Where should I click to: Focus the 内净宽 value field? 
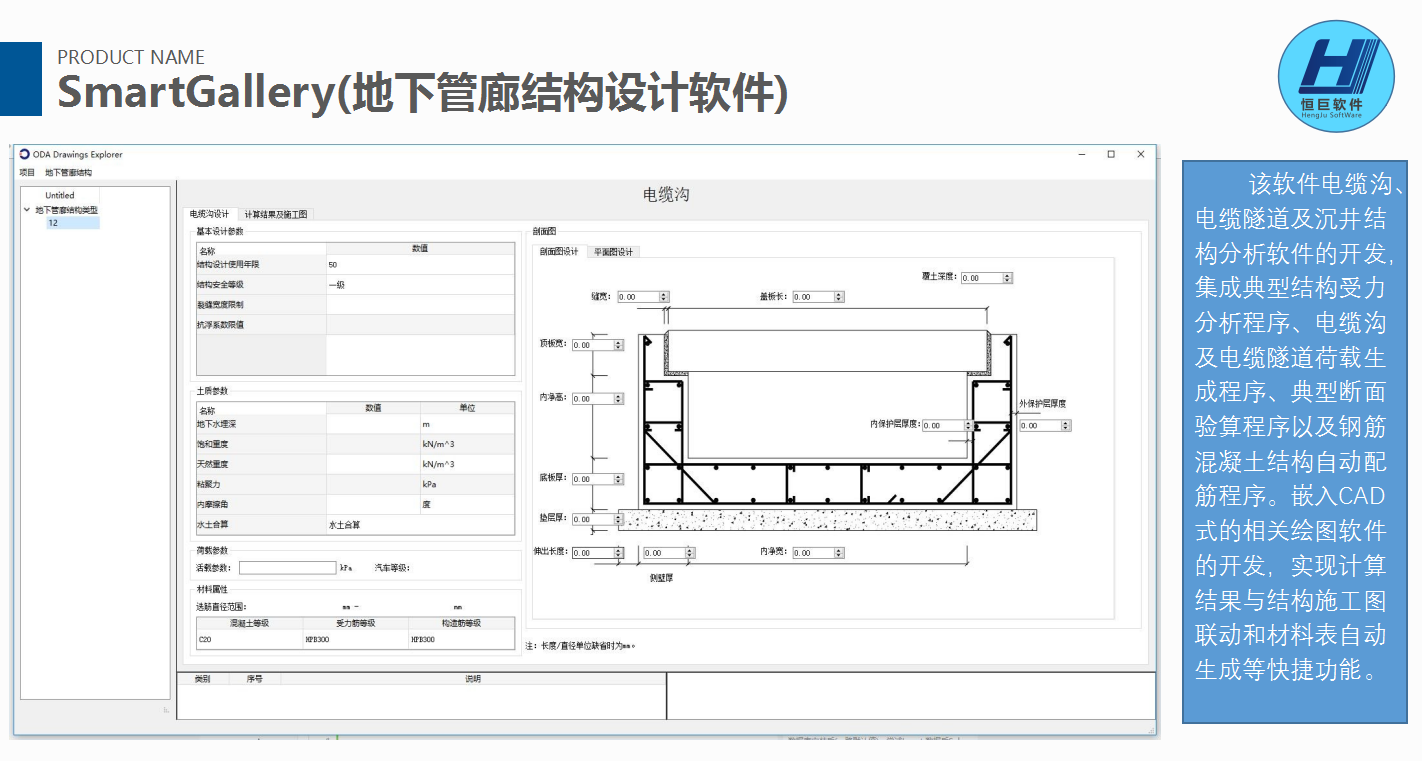pos(813,553)
